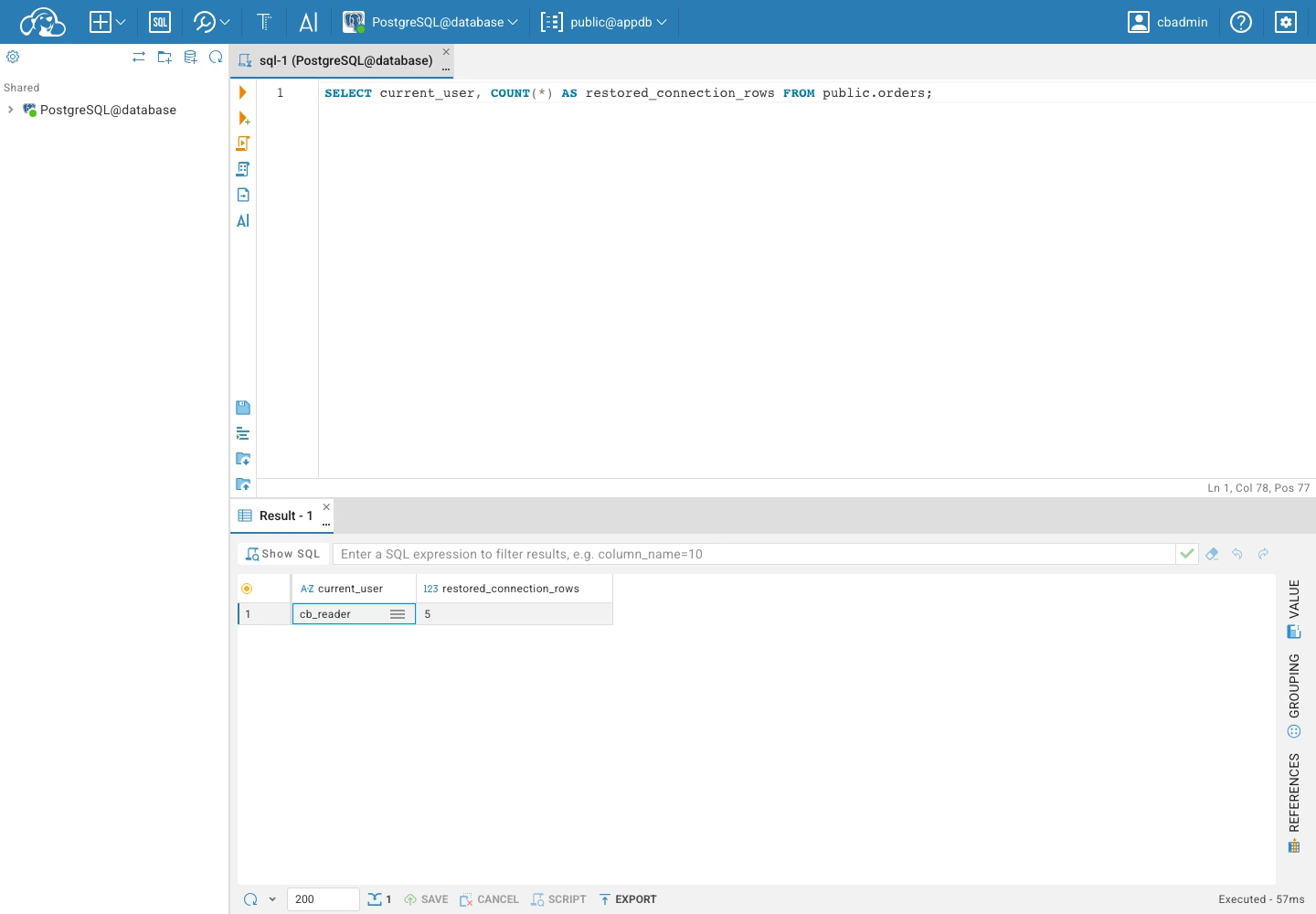The width and height of the screenshot is (1316, 914).
Task: Expand PostgreSQL@database tree node
Action: tap(10, 110)
